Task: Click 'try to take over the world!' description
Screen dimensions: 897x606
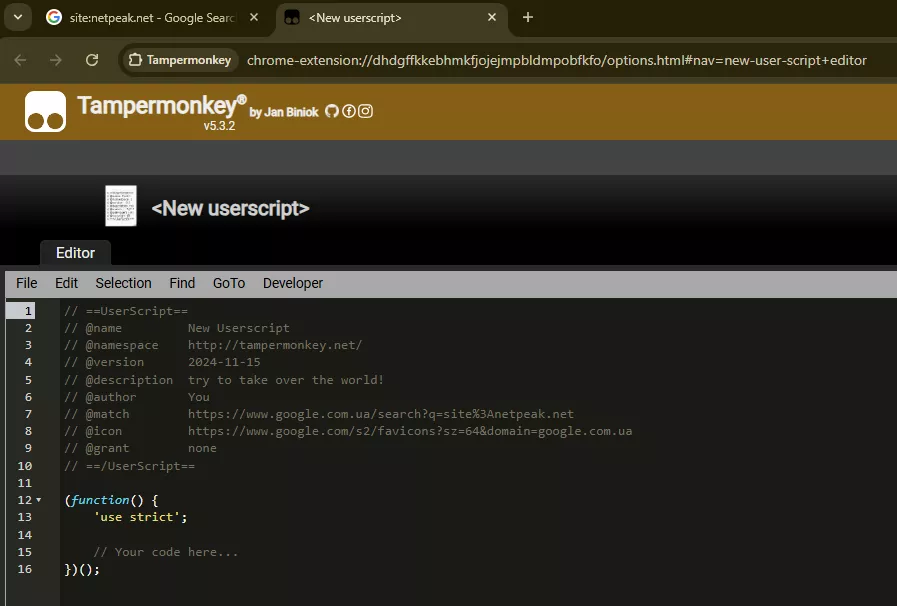Action: click(x=285, y=380)
